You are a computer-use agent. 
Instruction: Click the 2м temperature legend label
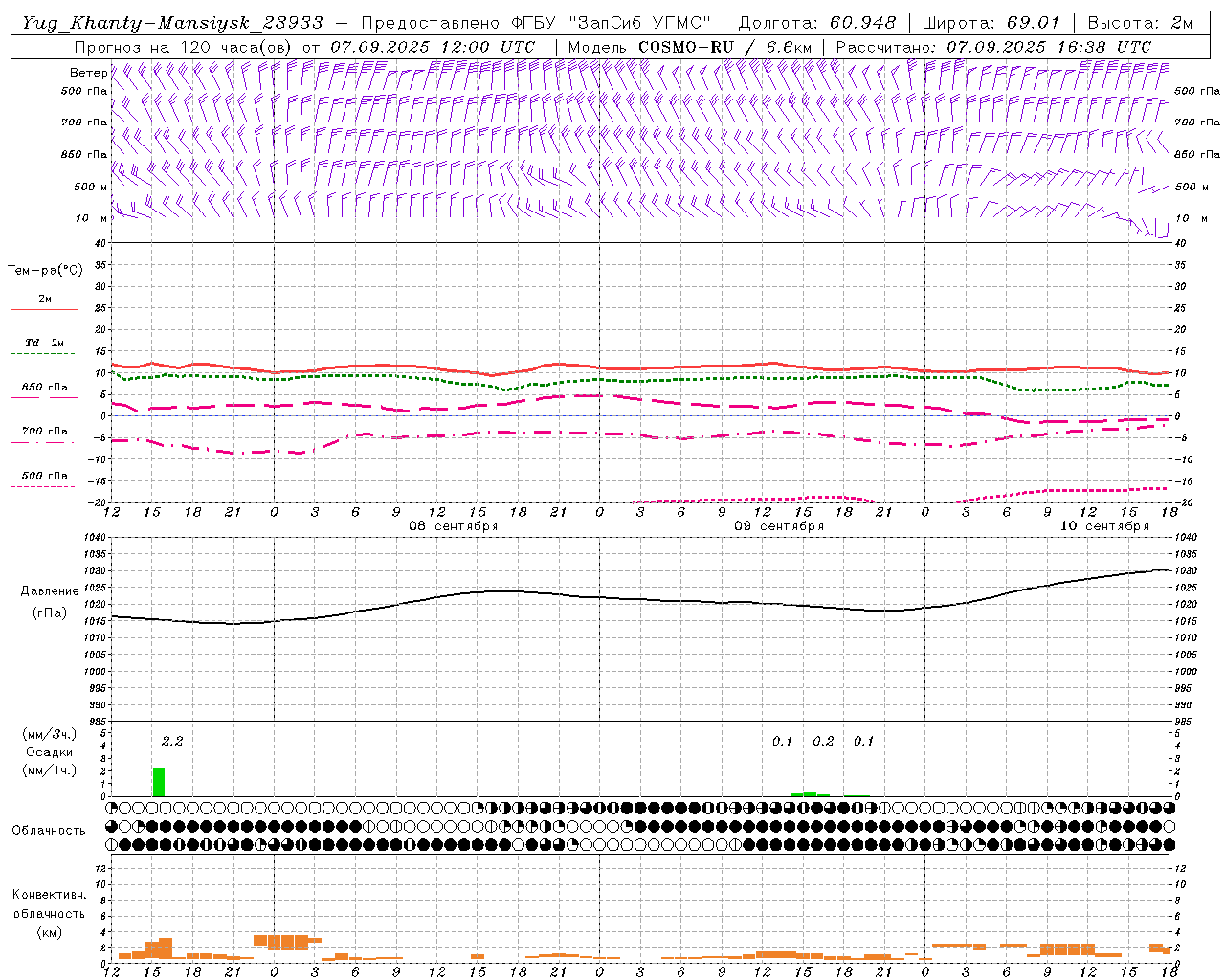pyautogui.click(x=45, y=300)
